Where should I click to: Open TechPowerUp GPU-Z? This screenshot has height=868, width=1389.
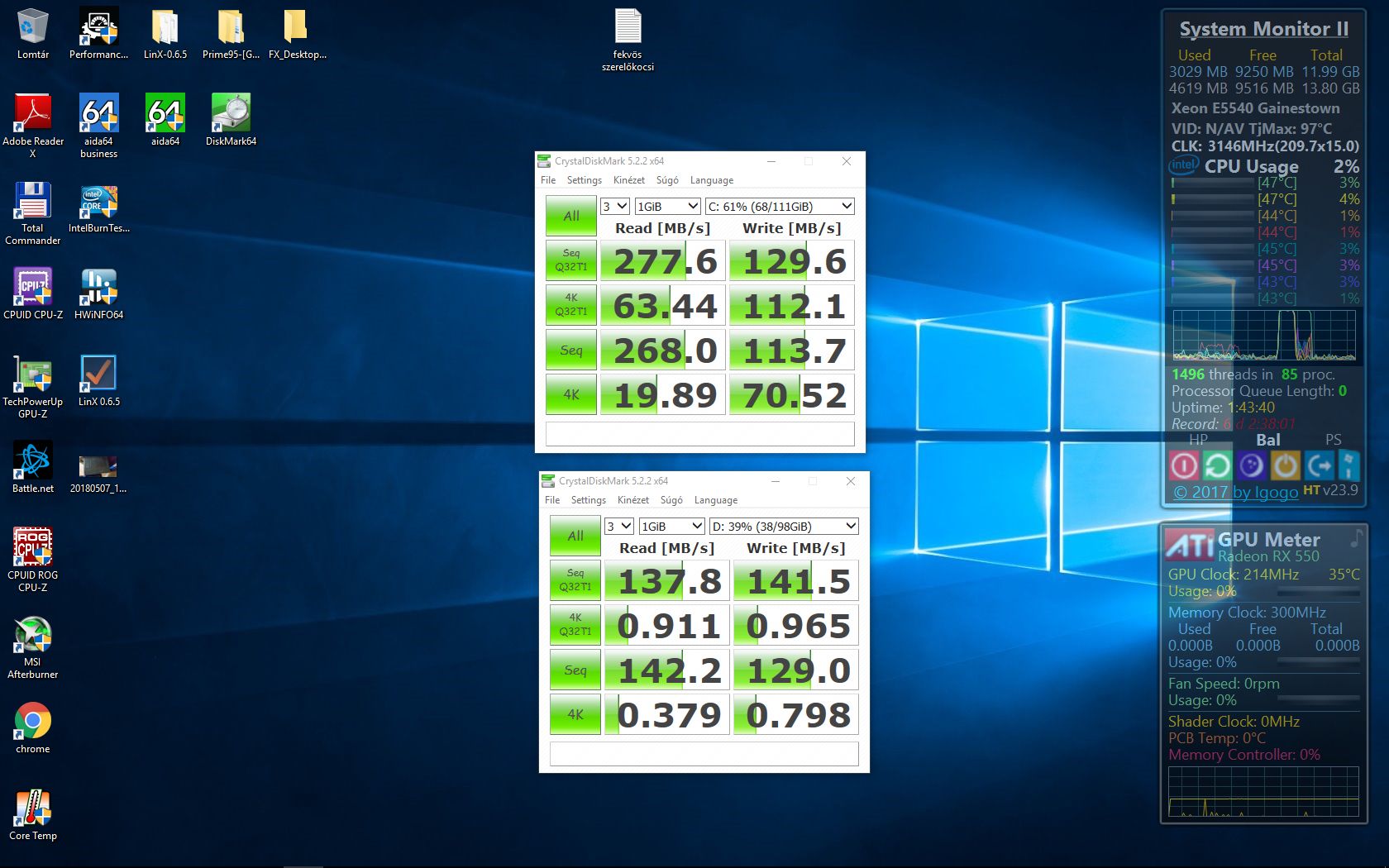(33, 387)
